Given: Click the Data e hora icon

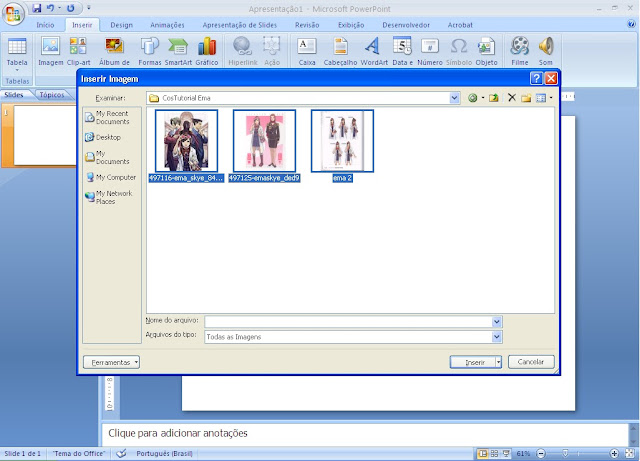Looking at the screenshot, I should pyautogui.click(x=402, y=51).
